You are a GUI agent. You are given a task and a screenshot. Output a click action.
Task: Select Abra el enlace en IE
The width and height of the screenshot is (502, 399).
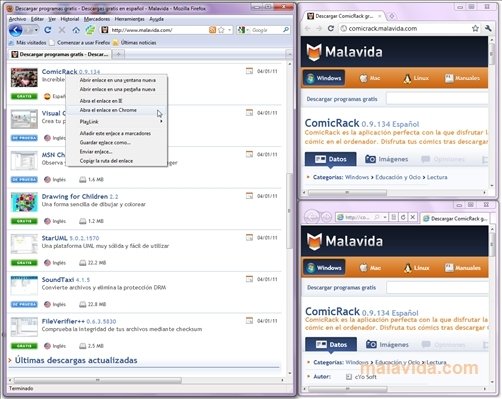click(117, 101)
